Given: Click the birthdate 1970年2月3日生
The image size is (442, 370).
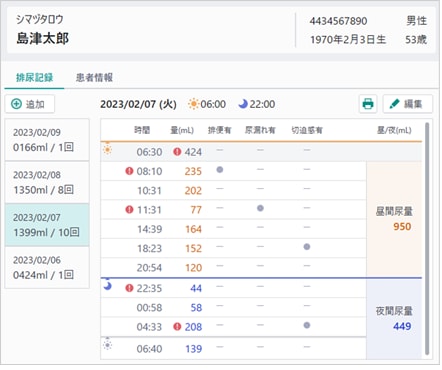Looking at the screenshot, I should 348,40.
